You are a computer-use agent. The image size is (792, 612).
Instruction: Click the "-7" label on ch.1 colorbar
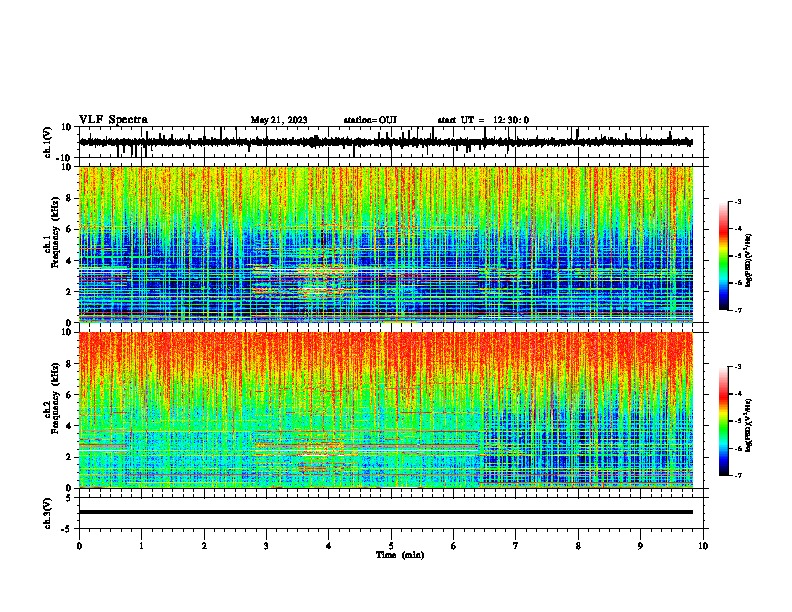point(738,310)
